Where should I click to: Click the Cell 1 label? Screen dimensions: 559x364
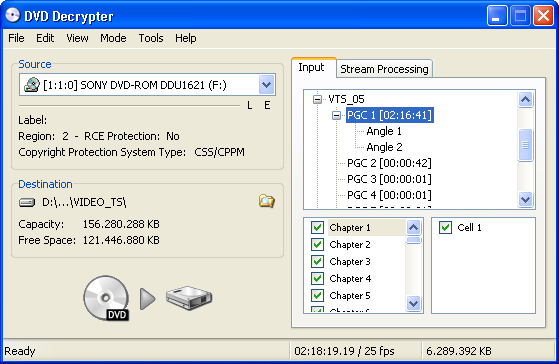click(470, 227)
